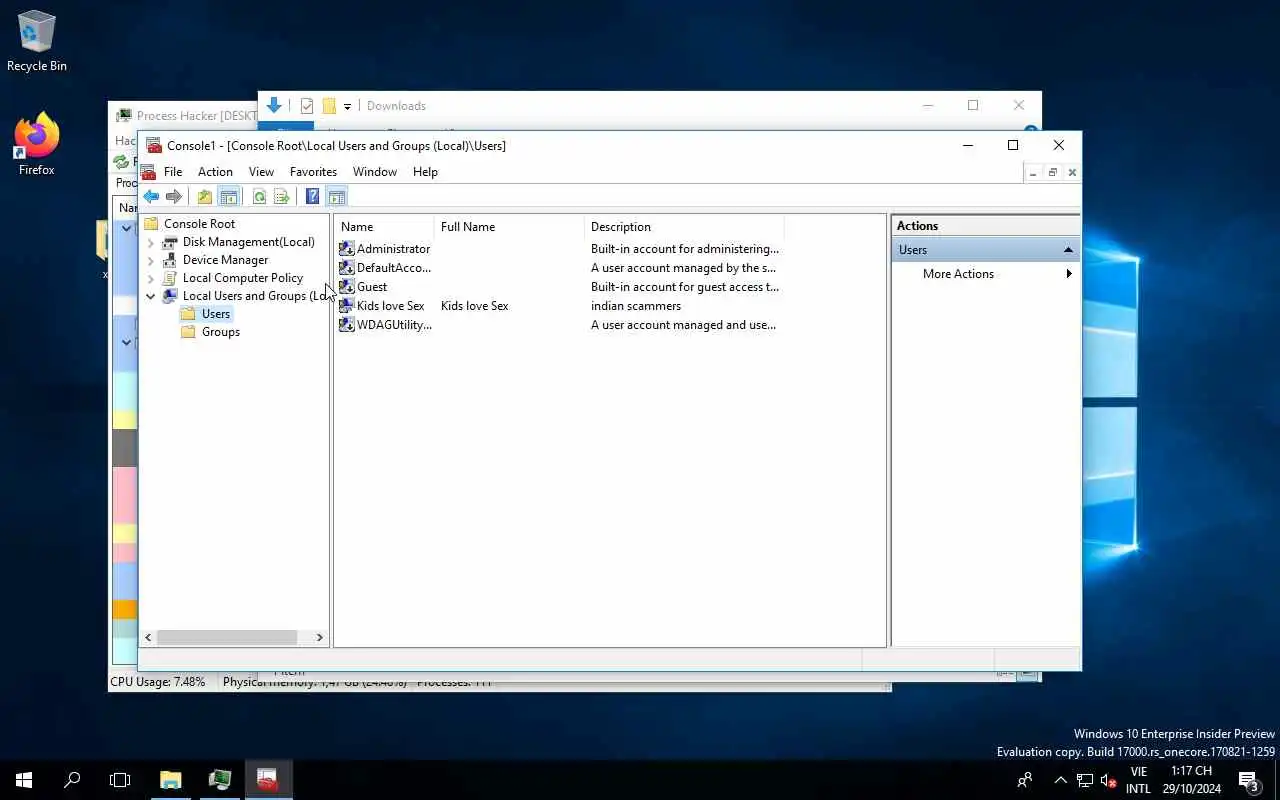The height and width of the screenshot is (800, 1280).
Task: Click the tree pane horizontal scrollbar thumb
Action: pos(227,637)
